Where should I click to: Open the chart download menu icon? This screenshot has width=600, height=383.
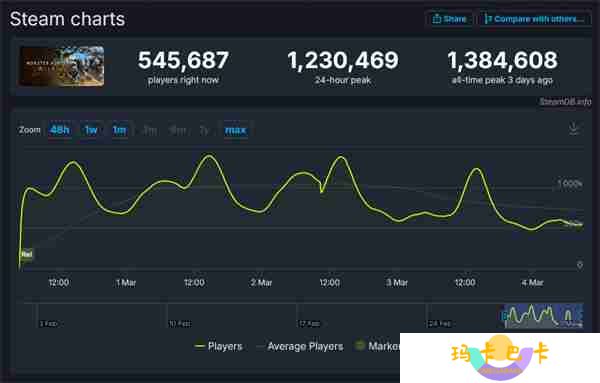click(x=574, y=129)
